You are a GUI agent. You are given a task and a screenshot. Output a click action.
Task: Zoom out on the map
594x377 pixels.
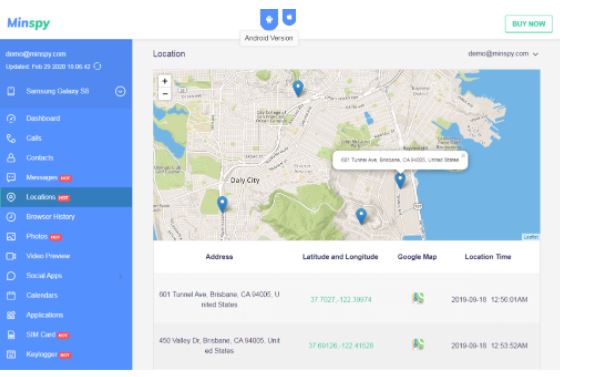click(165, 94)
